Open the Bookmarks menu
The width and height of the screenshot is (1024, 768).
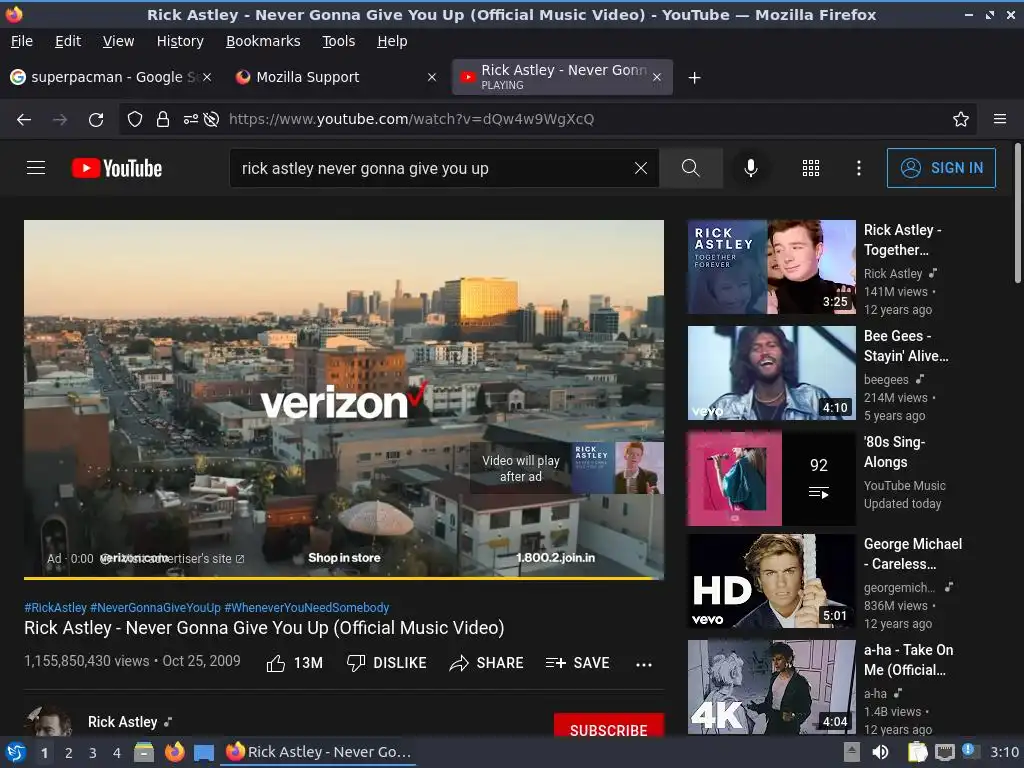click(x=263, y=41)
